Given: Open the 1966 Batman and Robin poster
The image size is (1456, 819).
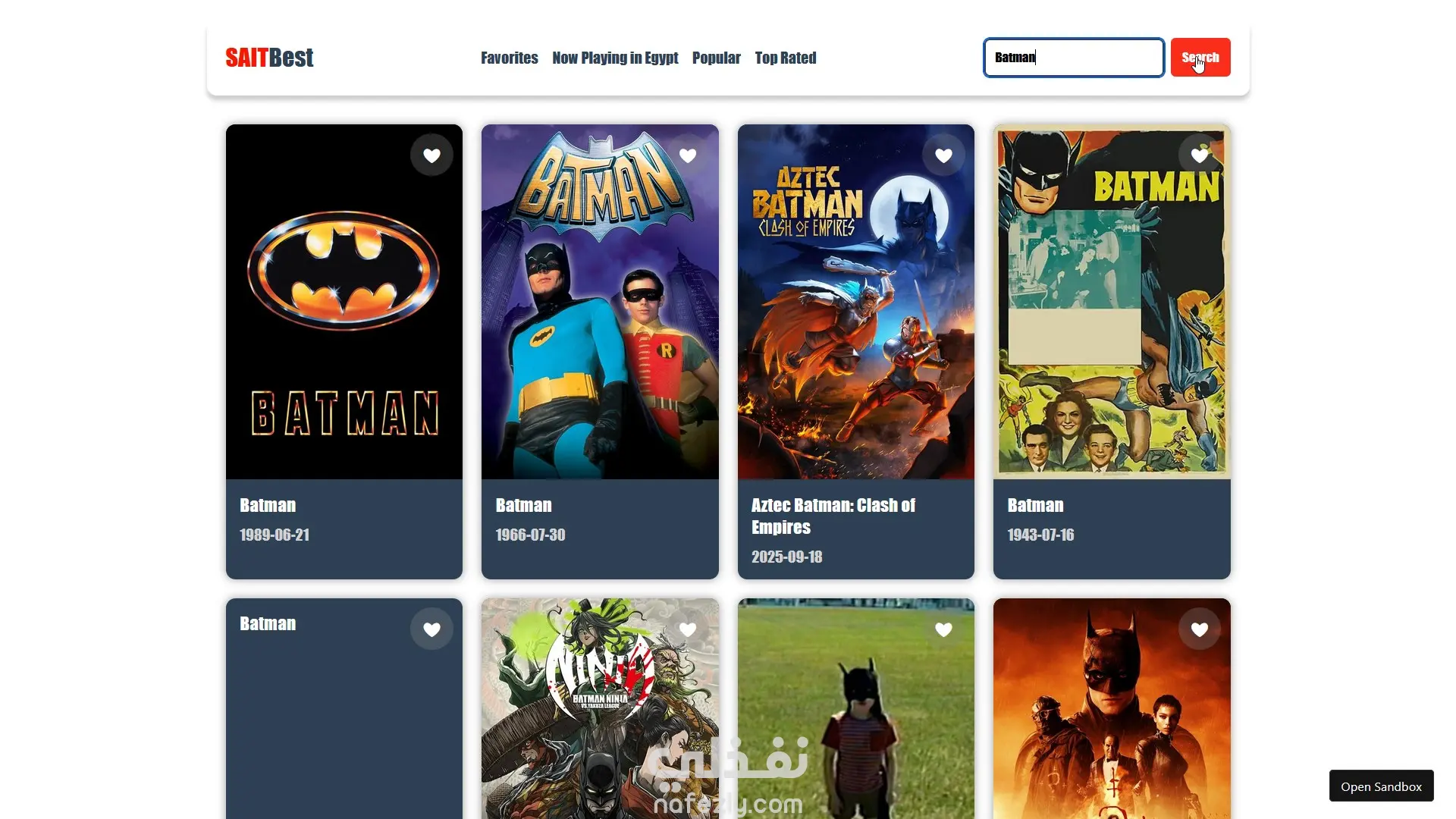Looking at the screenshot, I should pos(599,318).
